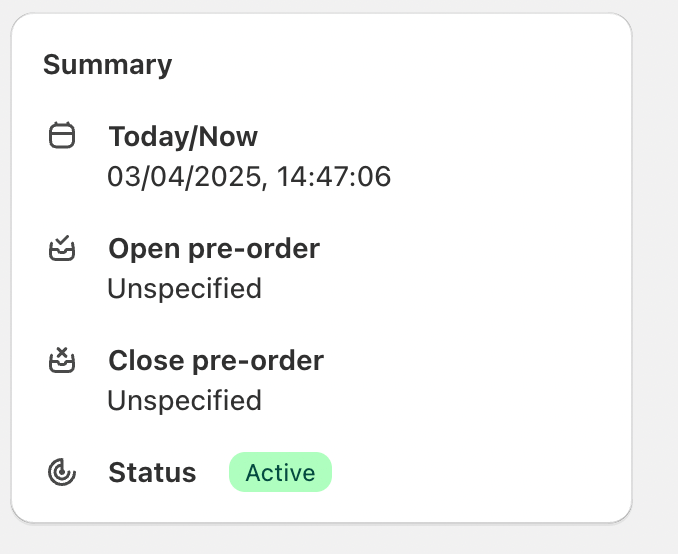Click the Open pre-order label
This screenshot has height=554, width=678.
point(214,249)
